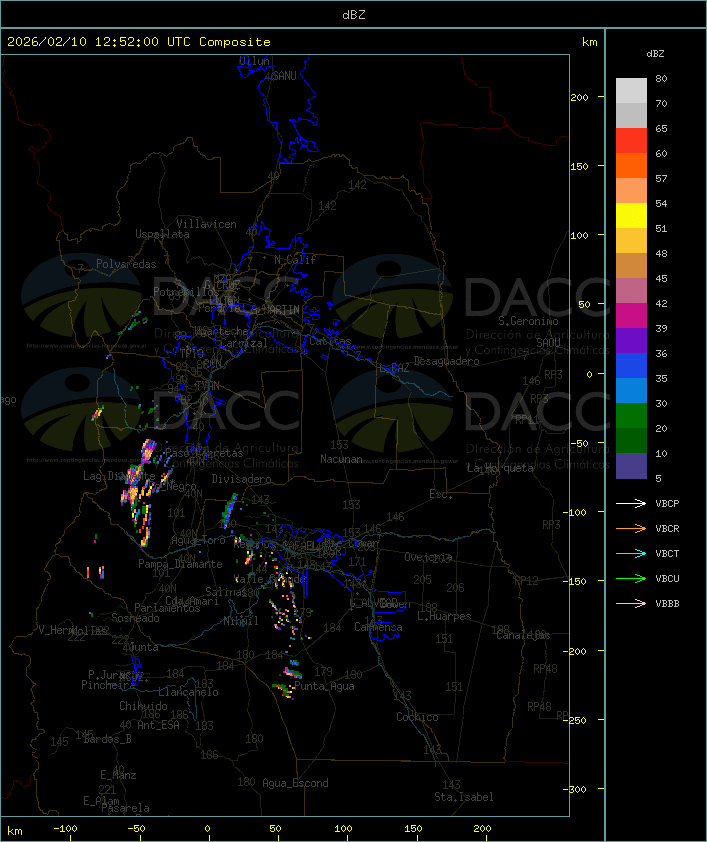This screenshot has width=707, height=842.
Task: Click the VBCR legend label
Action: pyautogui.click(x=667, y=529)
